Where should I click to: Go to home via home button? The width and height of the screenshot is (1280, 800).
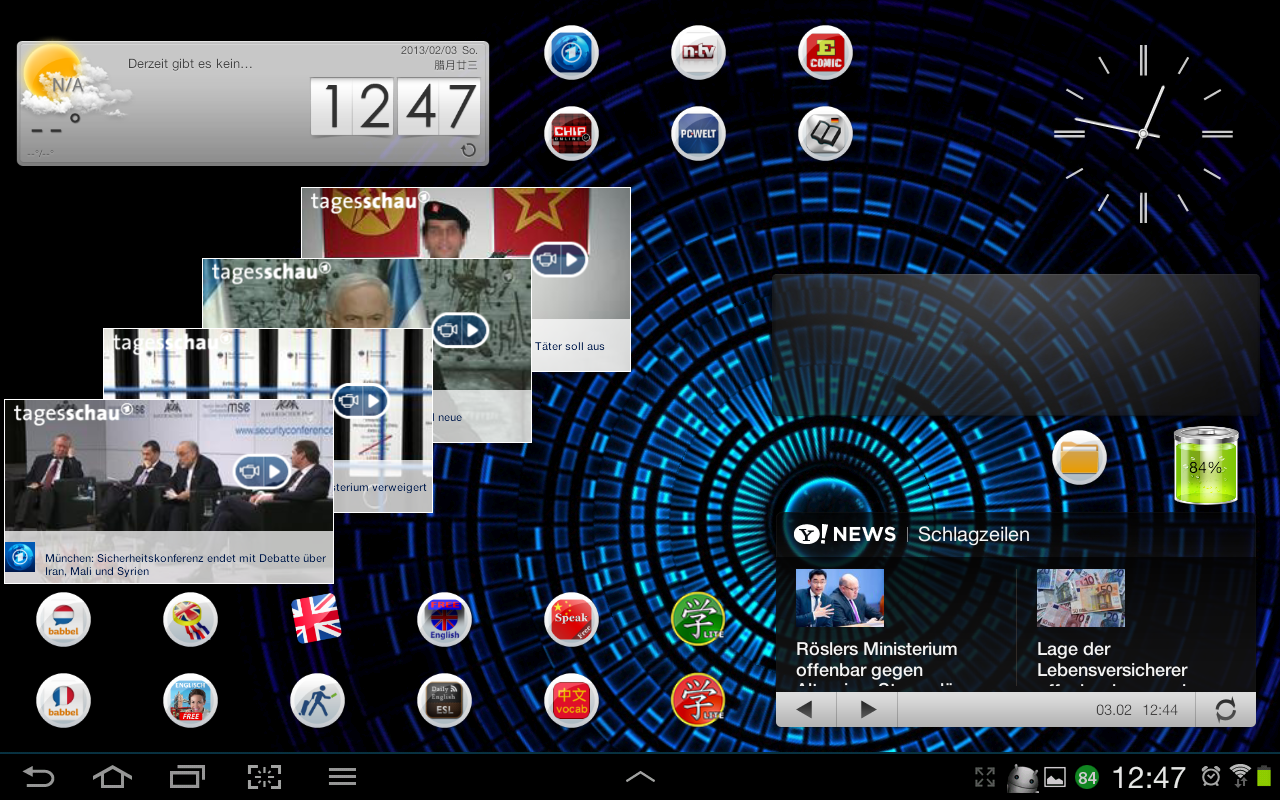click(x=112, y=776)
